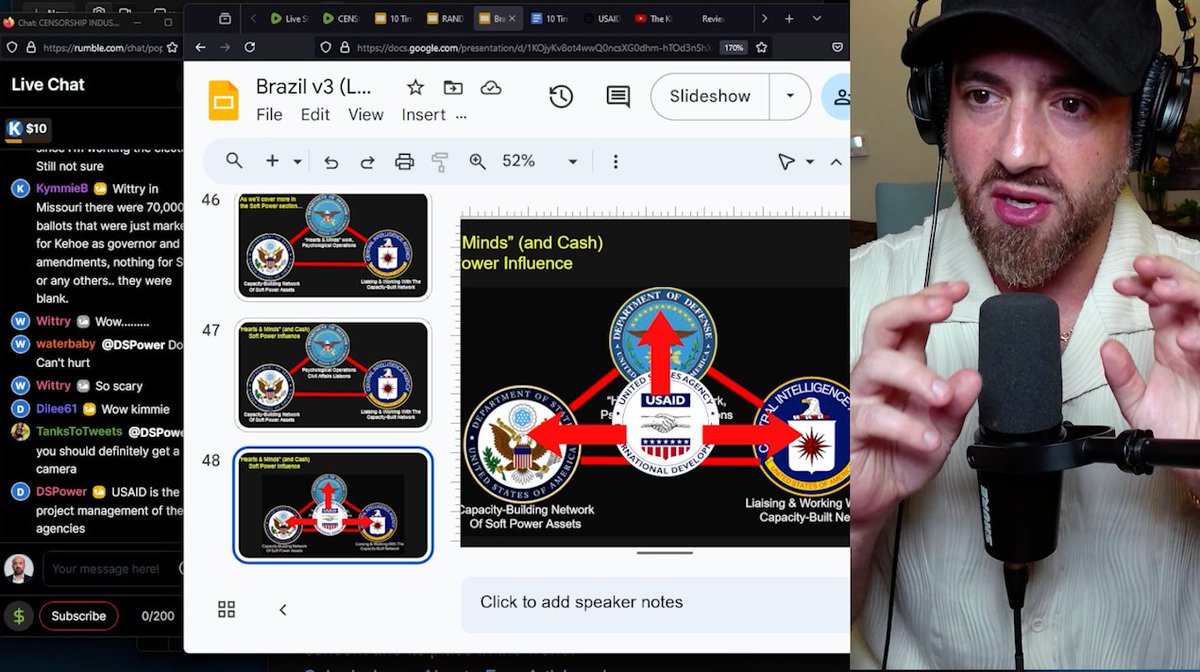The image size is (1200, 672).
Task: Open the comments panel icon
Action: pyautogui.click(x=618, y=96)
